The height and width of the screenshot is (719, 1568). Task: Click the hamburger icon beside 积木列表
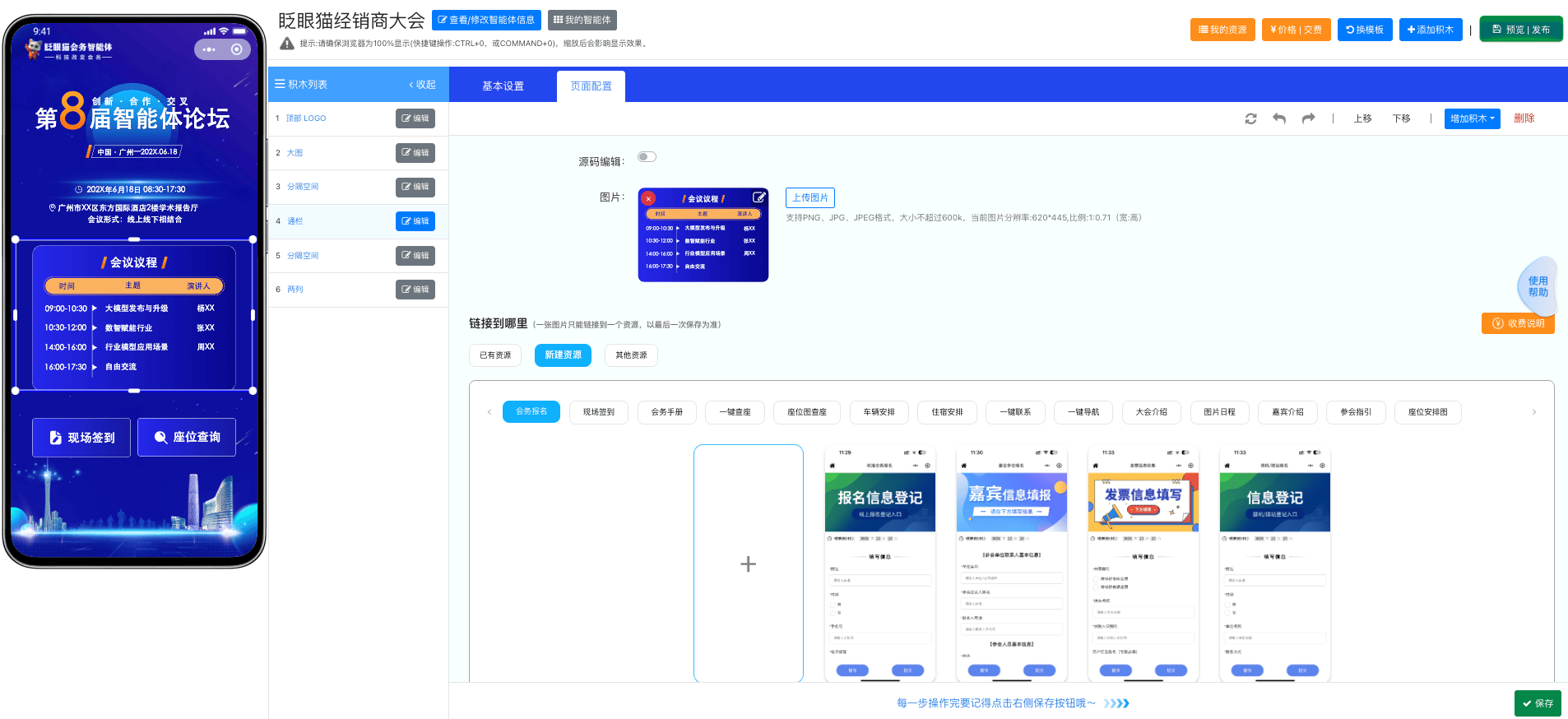click(280, 85)
